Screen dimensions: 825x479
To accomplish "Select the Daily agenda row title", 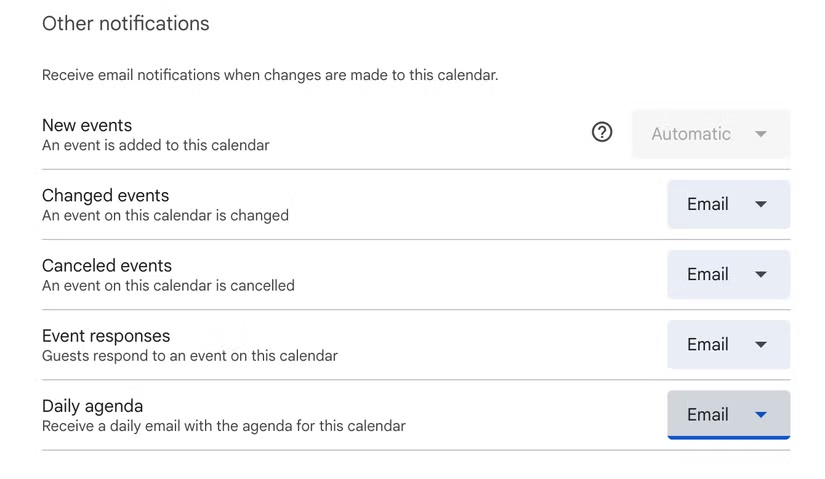I will (92, 405).
